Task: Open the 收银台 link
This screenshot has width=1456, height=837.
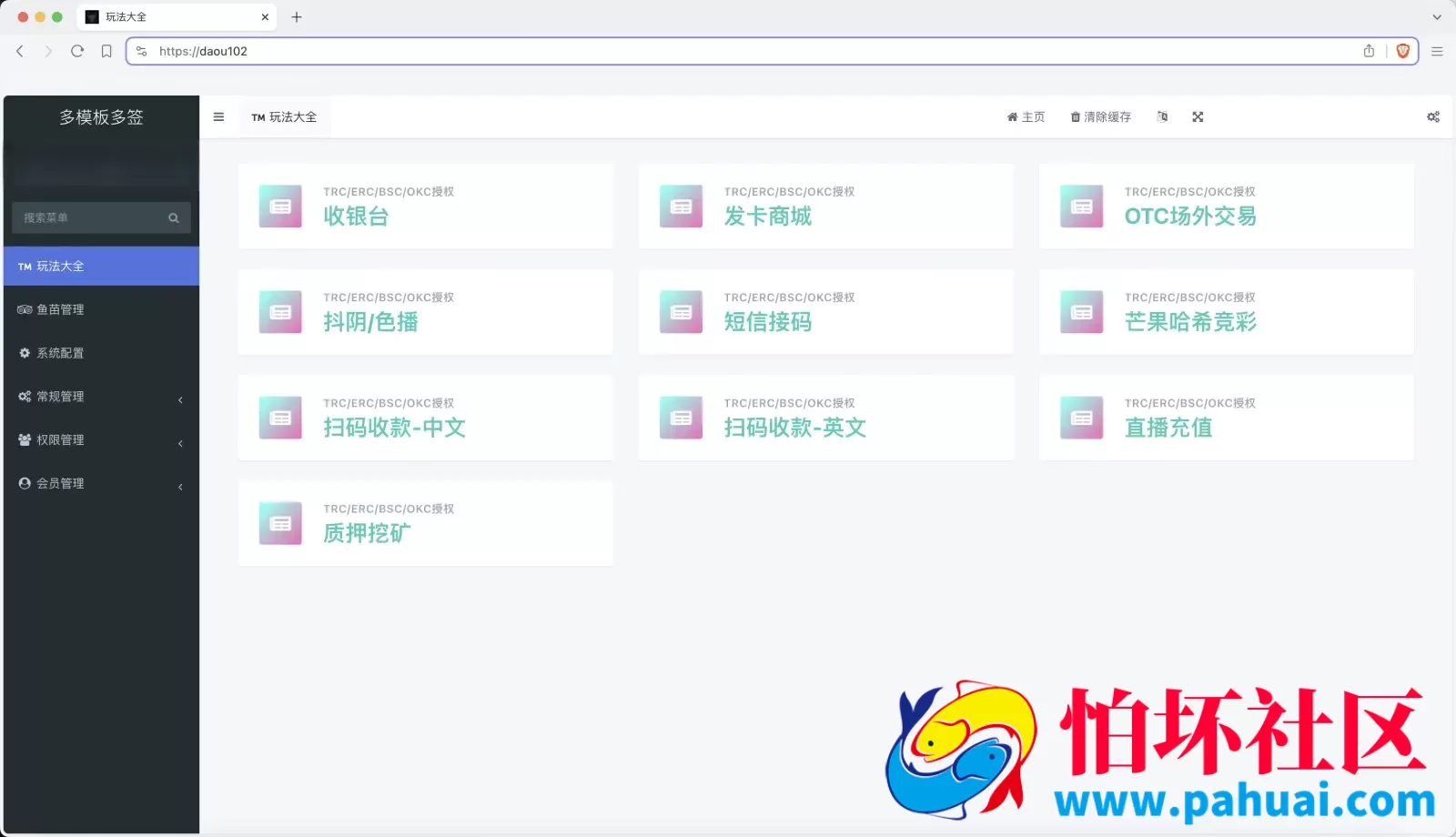Action: click(x=356, y=217)
